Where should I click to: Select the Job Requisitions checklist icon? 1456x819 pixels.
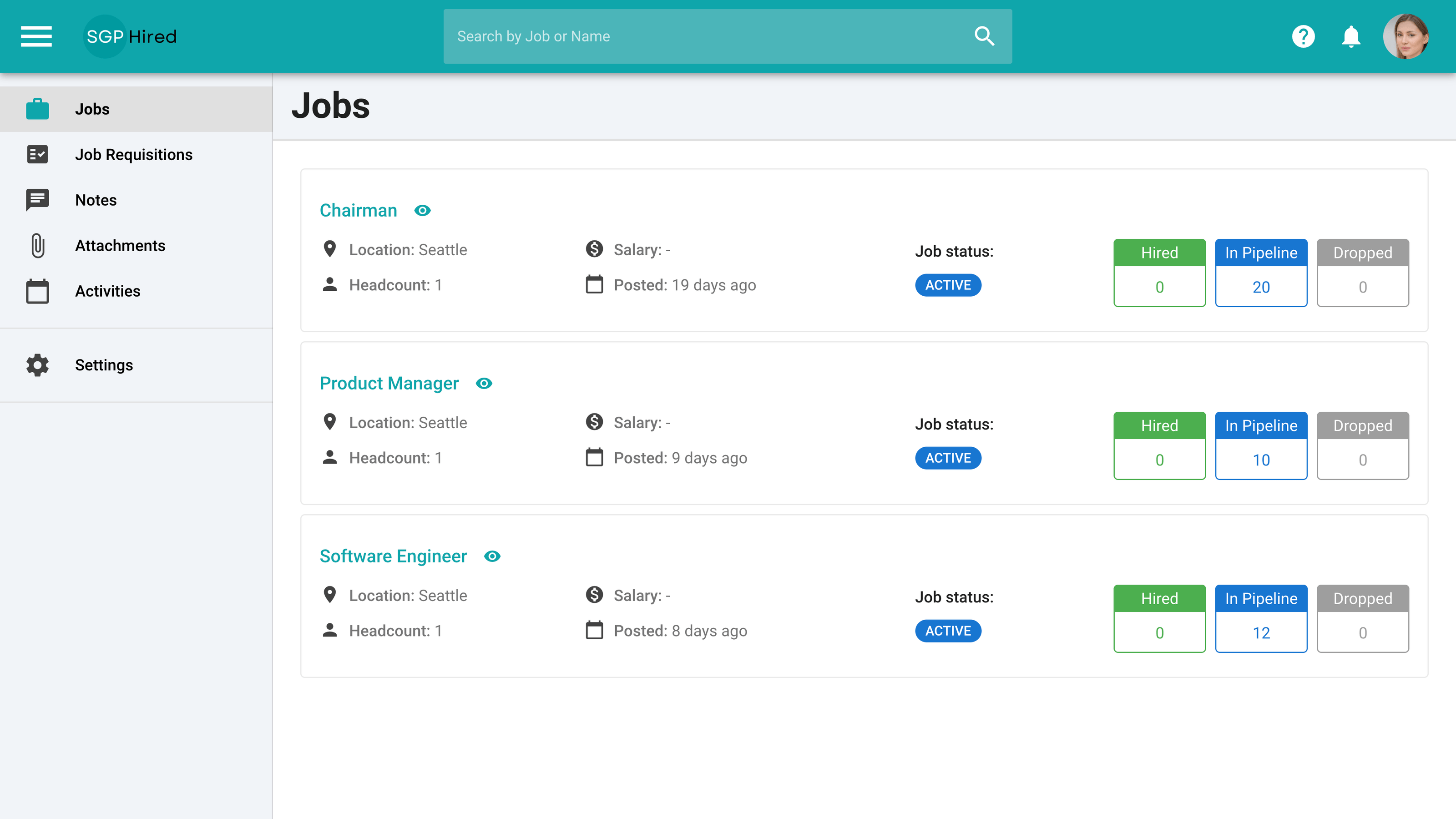[37, 154]
